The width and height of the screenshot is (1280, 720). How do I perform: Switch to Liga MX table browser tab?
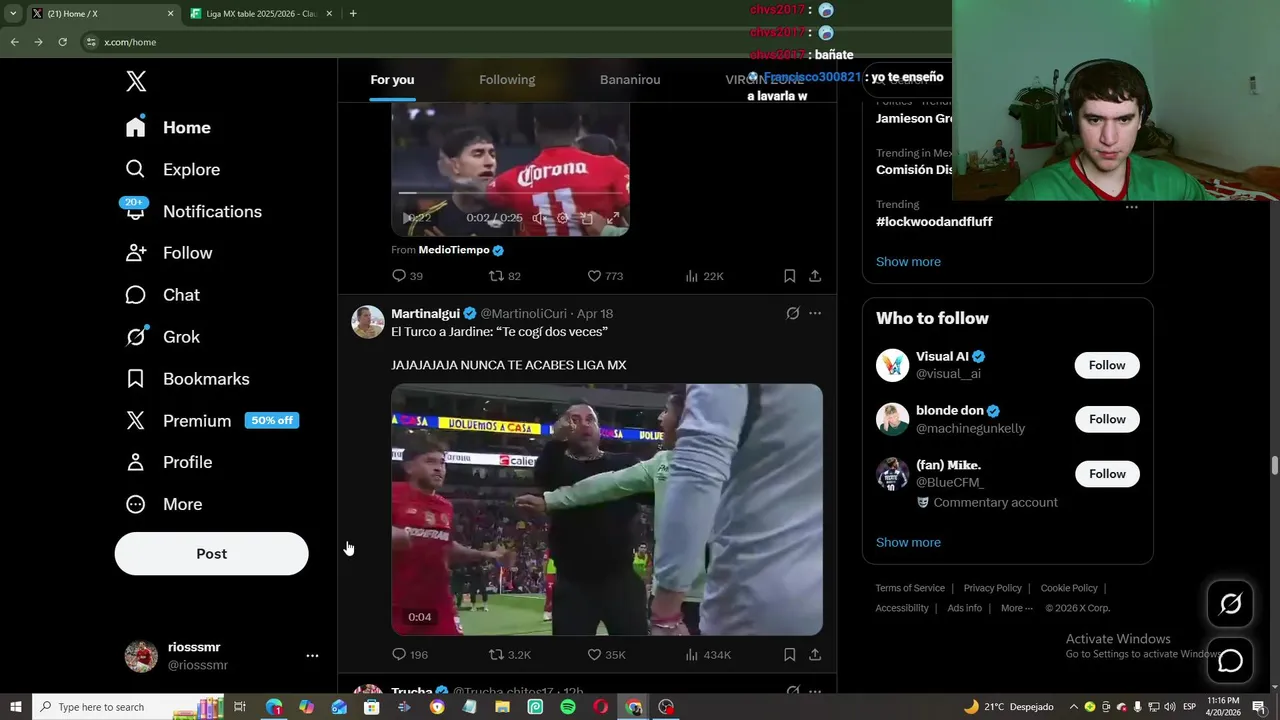click(262, 14)
